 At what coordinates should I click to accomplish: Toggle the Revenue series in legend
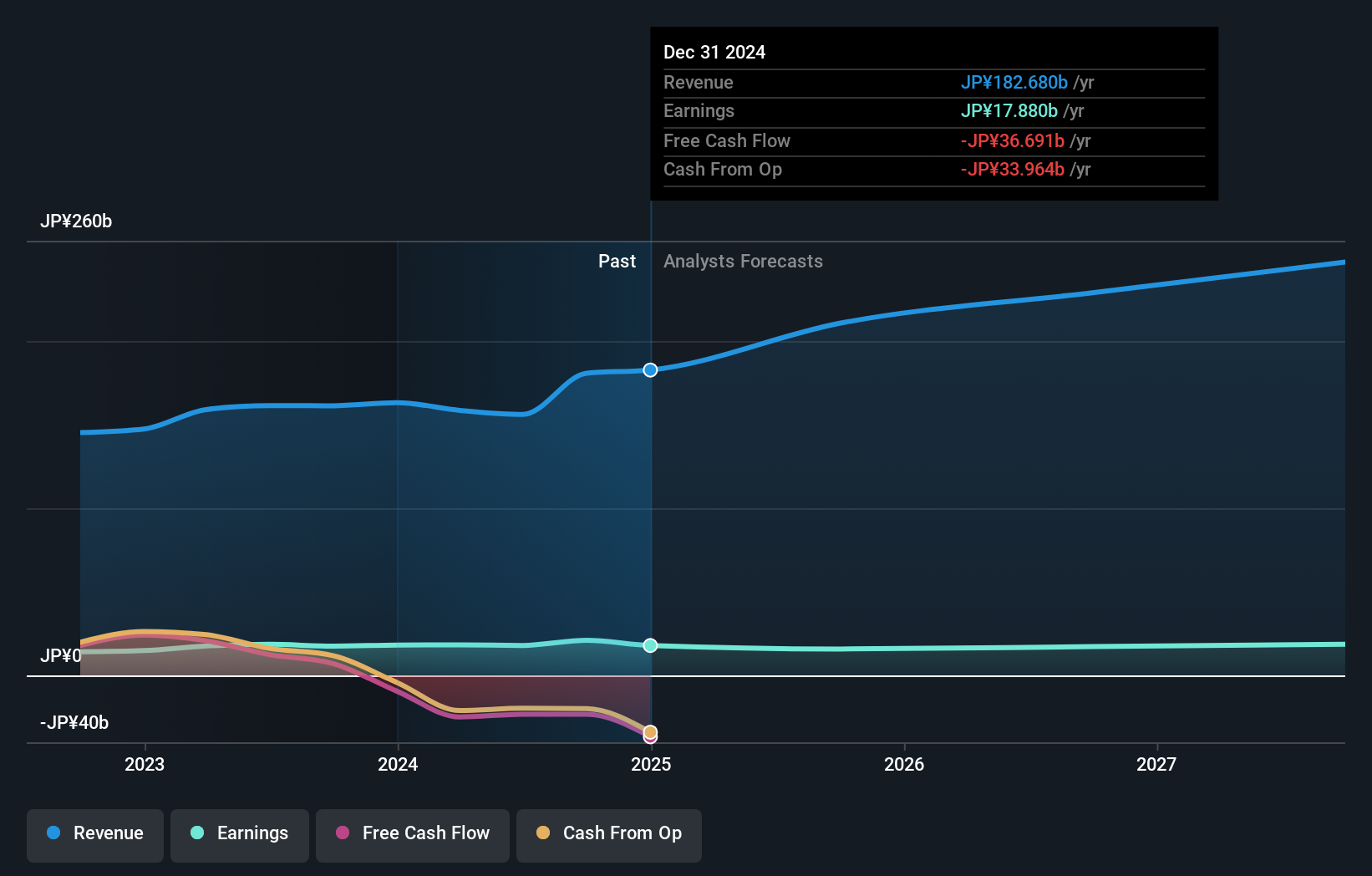click(95, 835)
